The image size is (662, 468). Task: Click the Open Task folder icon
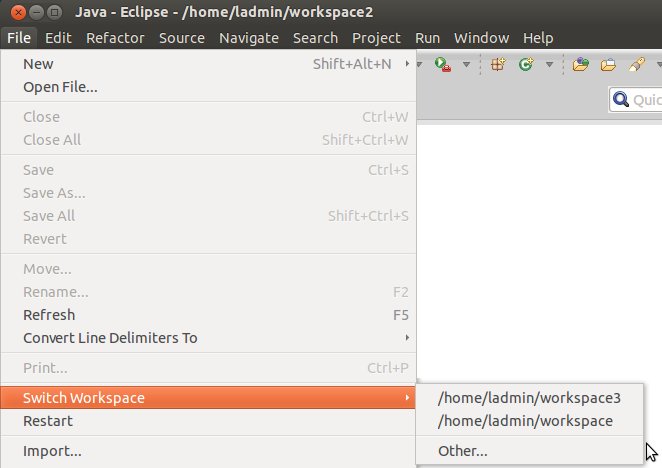[608, 65]
